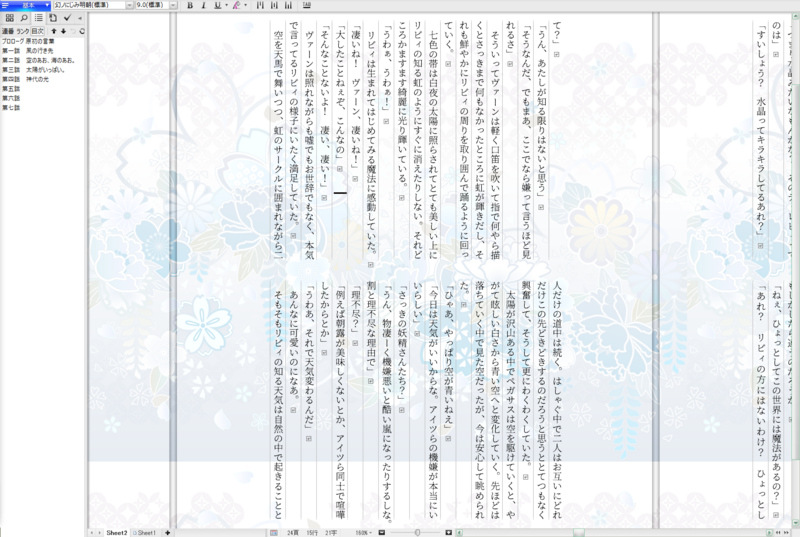The image size is (800, 537).
Task: Align text to center icon
Action: coord(274,5)
